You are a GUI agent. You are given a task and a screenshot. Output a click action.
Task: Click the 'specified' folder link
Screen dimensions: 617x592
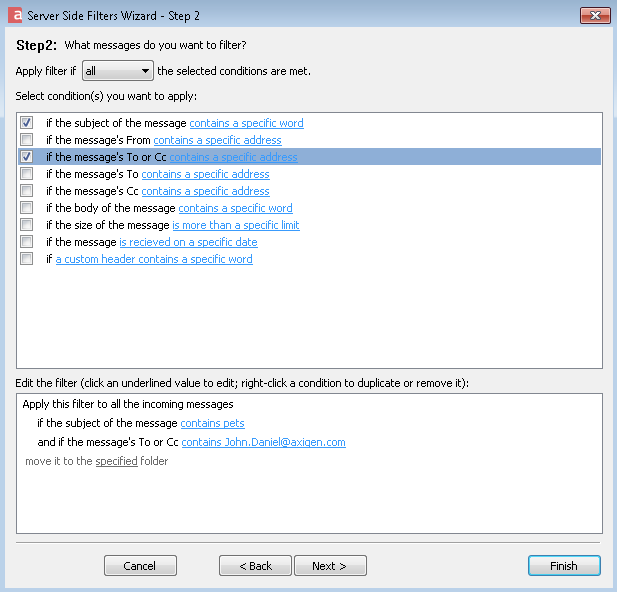point(116,461)
